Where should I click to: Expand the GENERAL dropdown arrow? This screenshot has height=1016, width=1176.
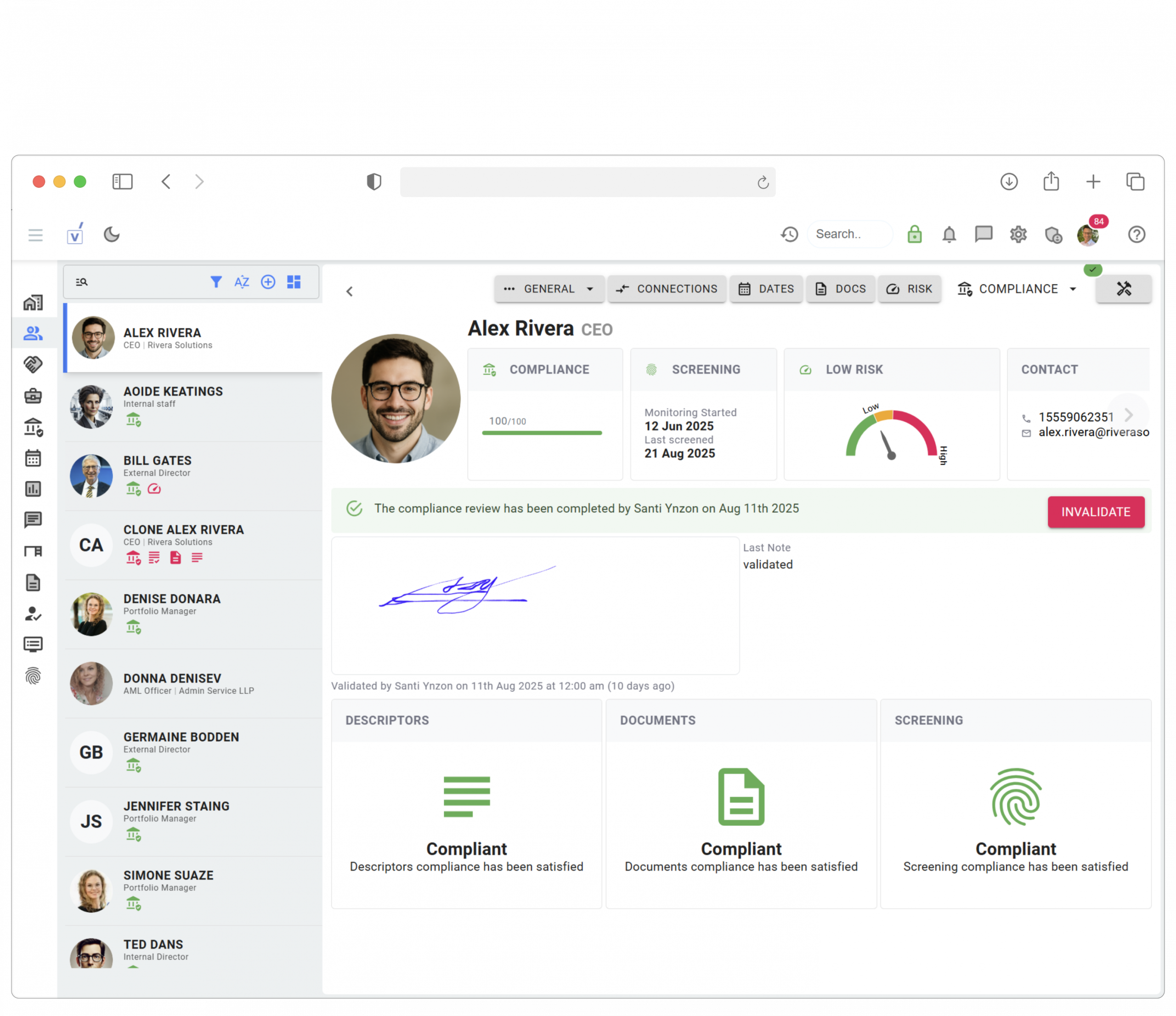coord(590,289)
